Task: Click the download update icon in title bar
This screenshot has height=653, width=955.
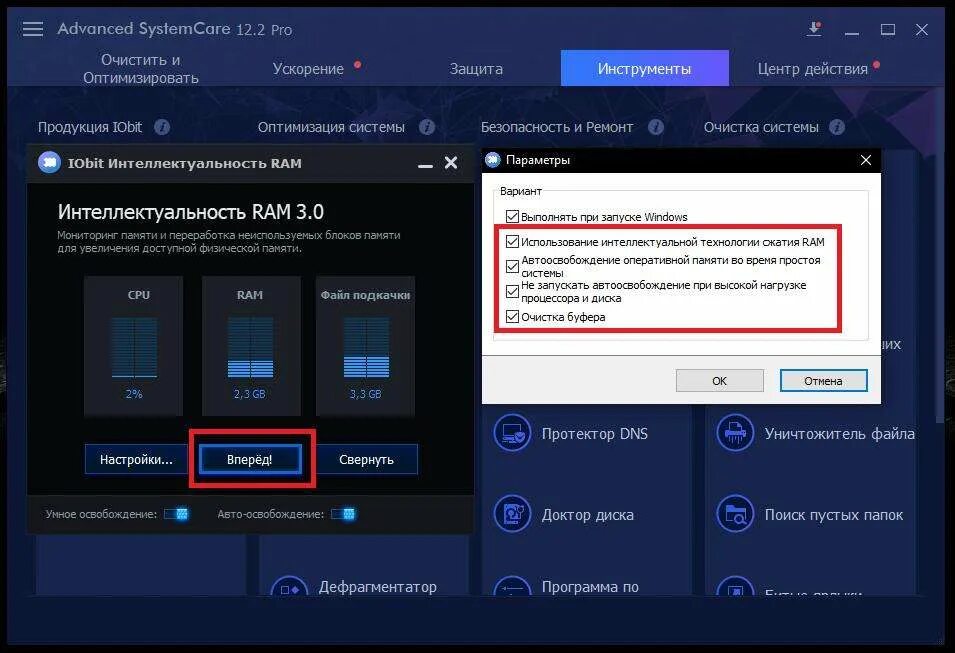Action: [814, 29]
